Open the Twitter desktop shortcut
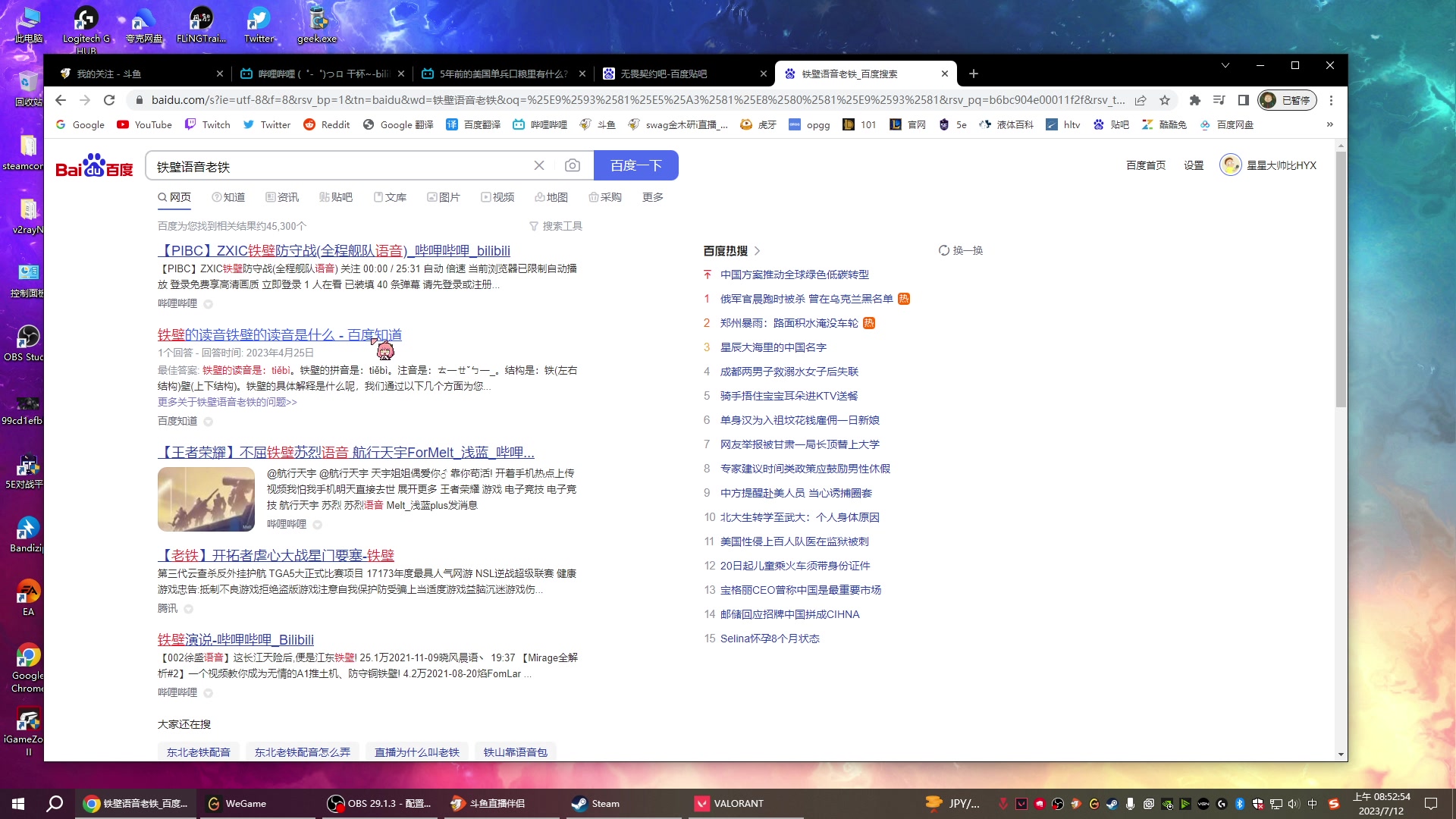This screenshot has width=1456, height=819. coord(259,24)
